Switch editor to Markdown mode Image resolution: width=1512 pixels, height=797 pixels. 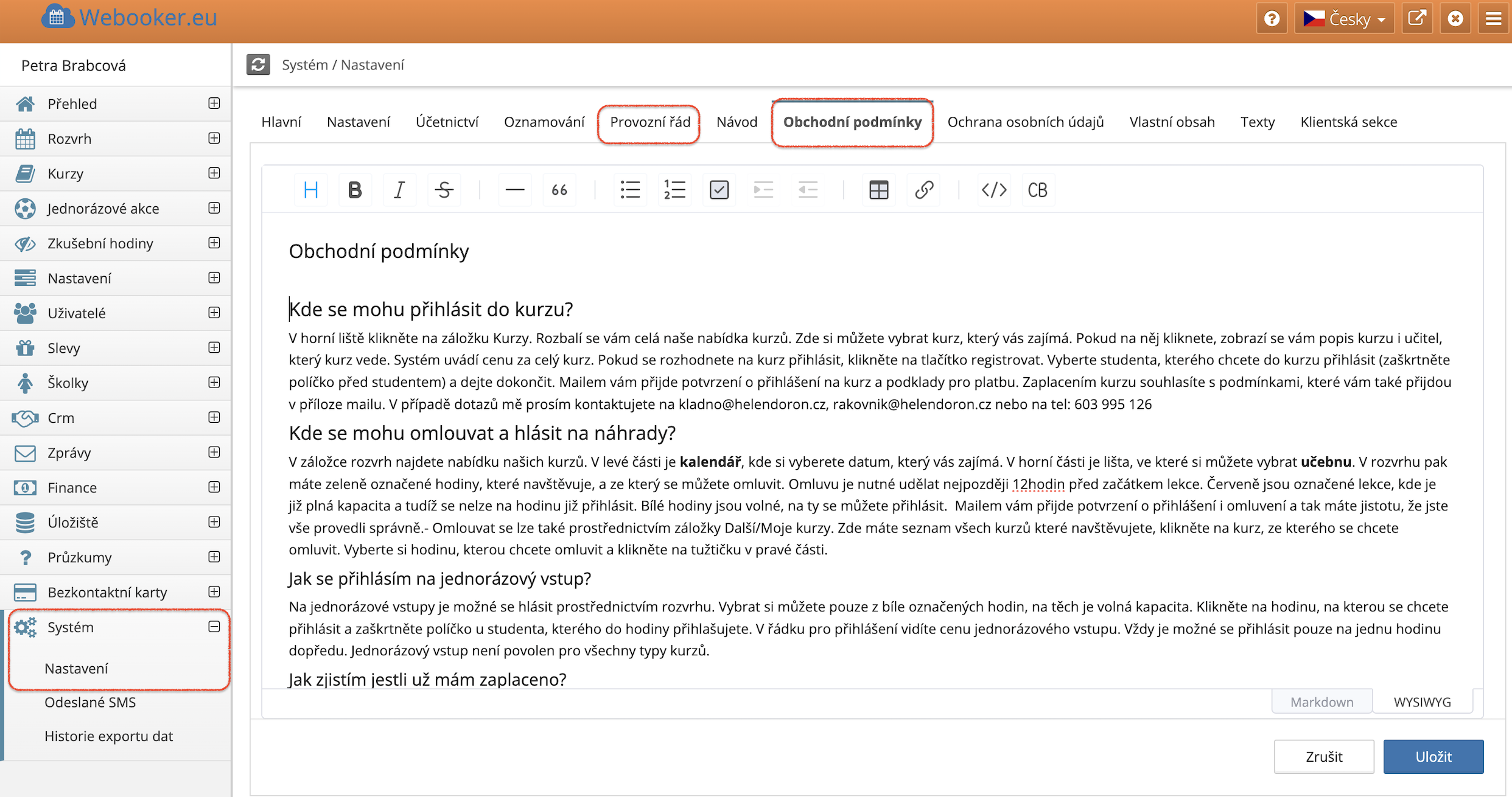pyautogui.click(x=1321, y=701)
